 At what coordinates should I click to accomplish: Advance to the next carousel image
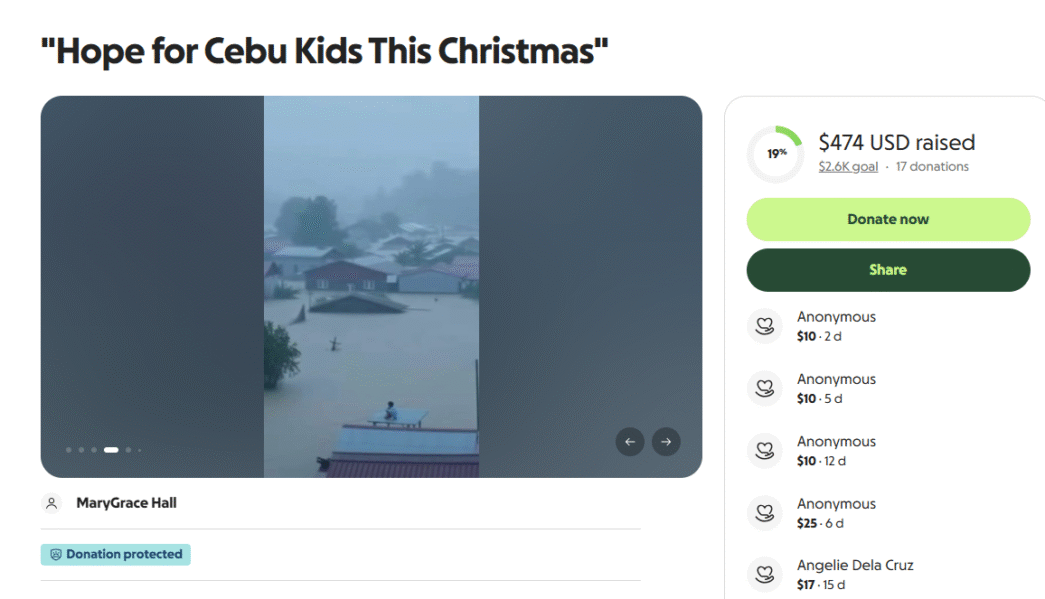tap(666, 441)
